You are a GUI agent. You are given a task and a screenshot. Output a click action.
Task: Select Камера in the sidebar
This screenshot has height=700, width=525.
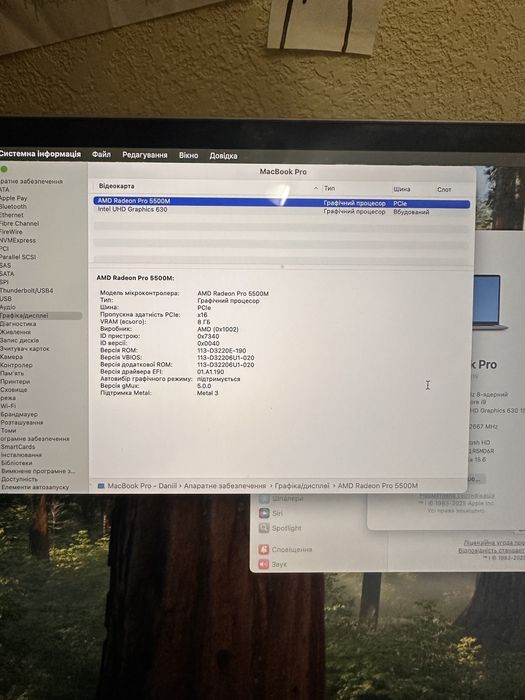[x=12, y=357]
